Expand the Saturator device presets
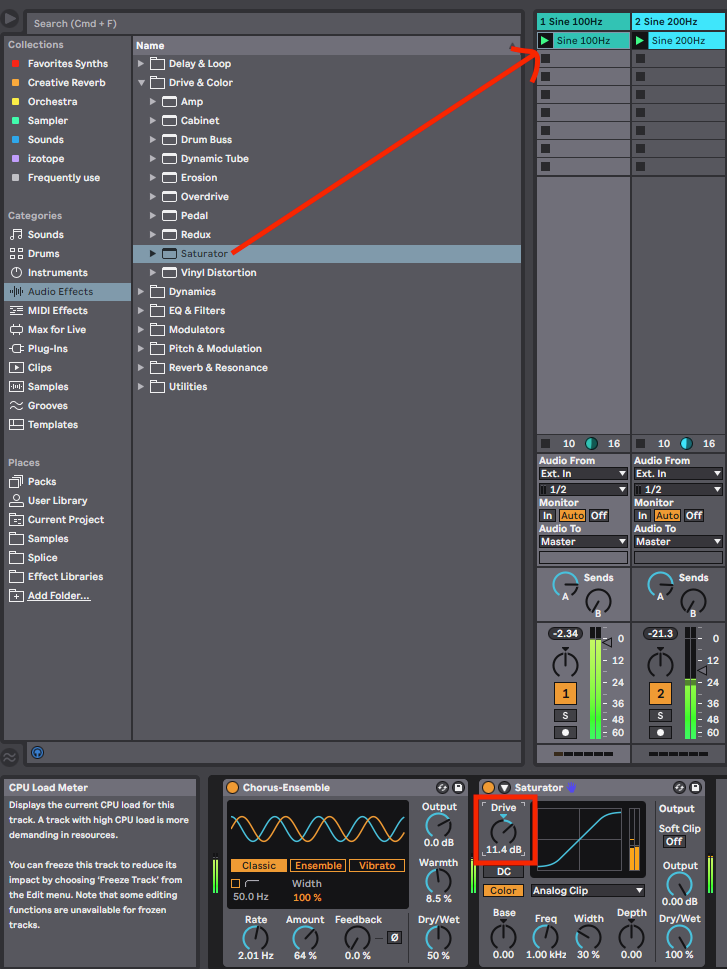727x969 pixels. [x=153, y=253]
